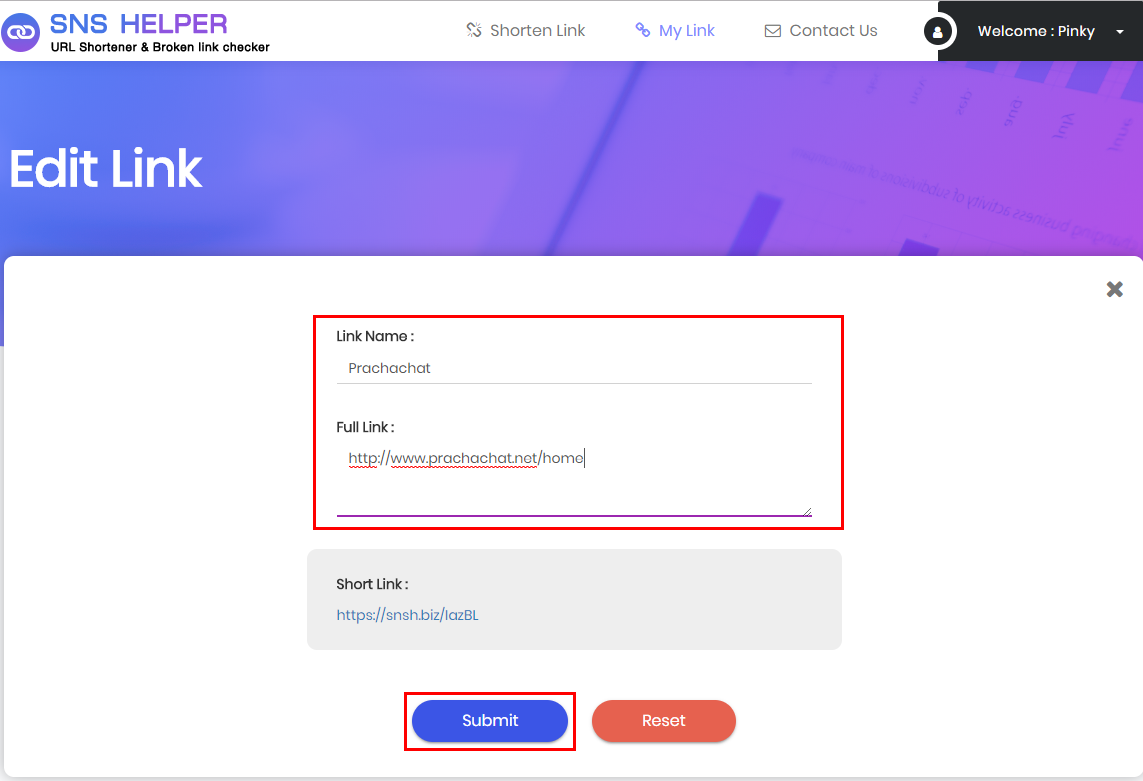
Task: Close the Edit Link form with X
Action: [1115, 289]
